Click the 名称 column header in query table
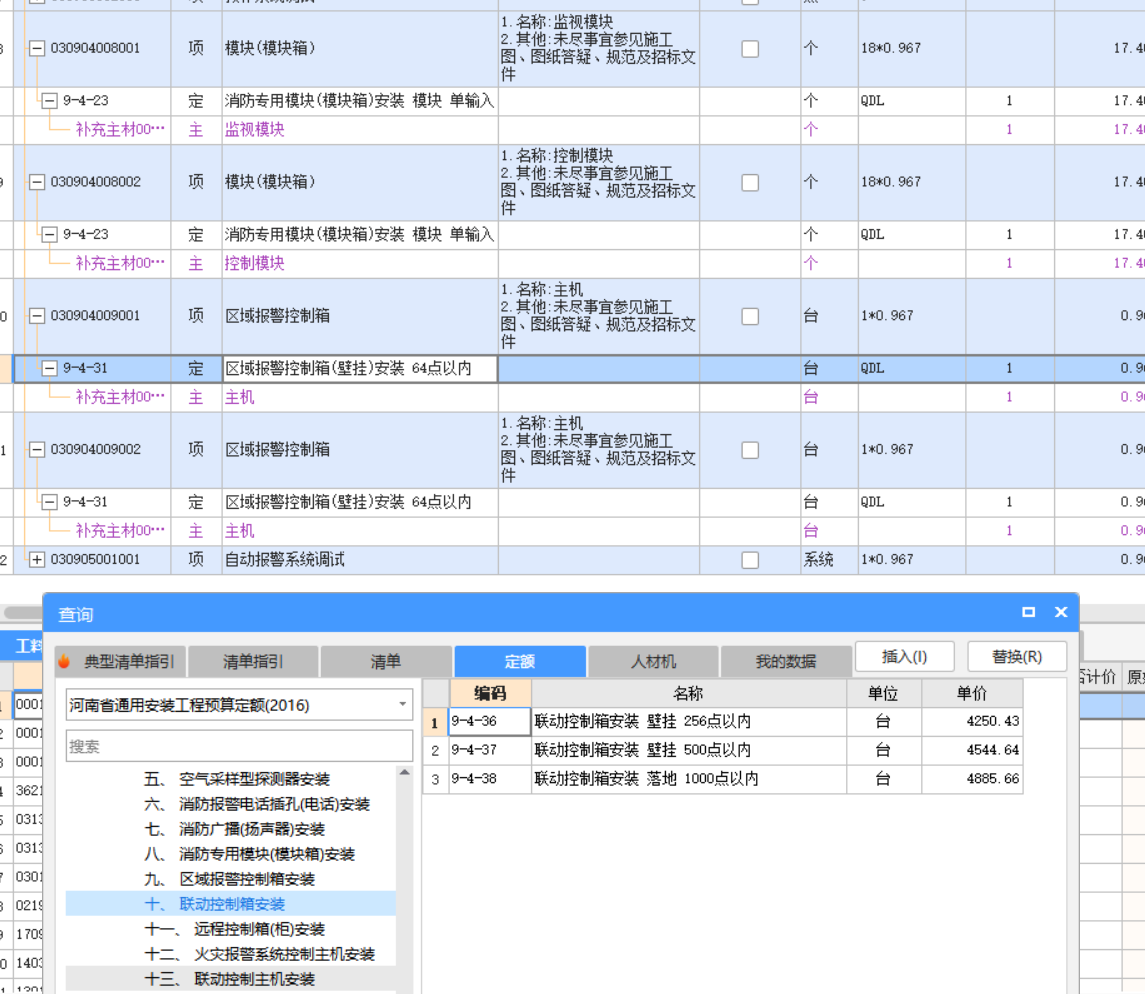 click(x=689, y=693)
